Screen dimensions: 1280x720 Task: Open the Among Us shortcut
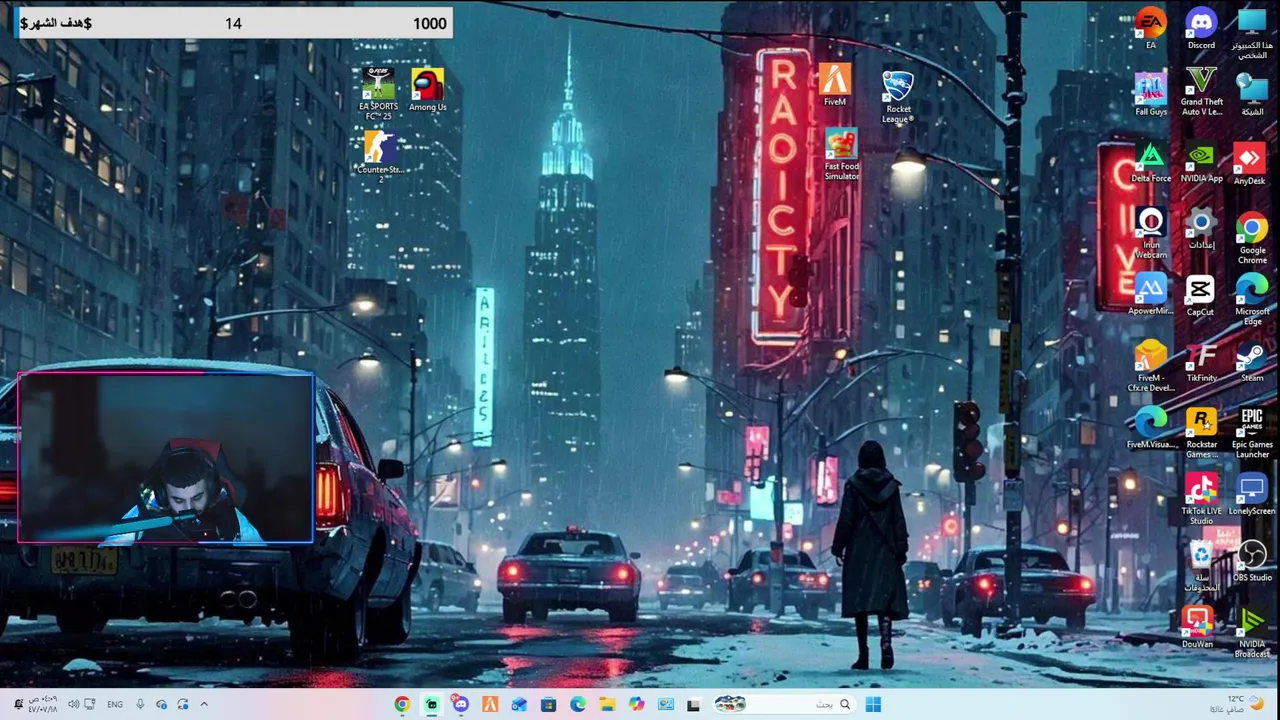(428, 89)
